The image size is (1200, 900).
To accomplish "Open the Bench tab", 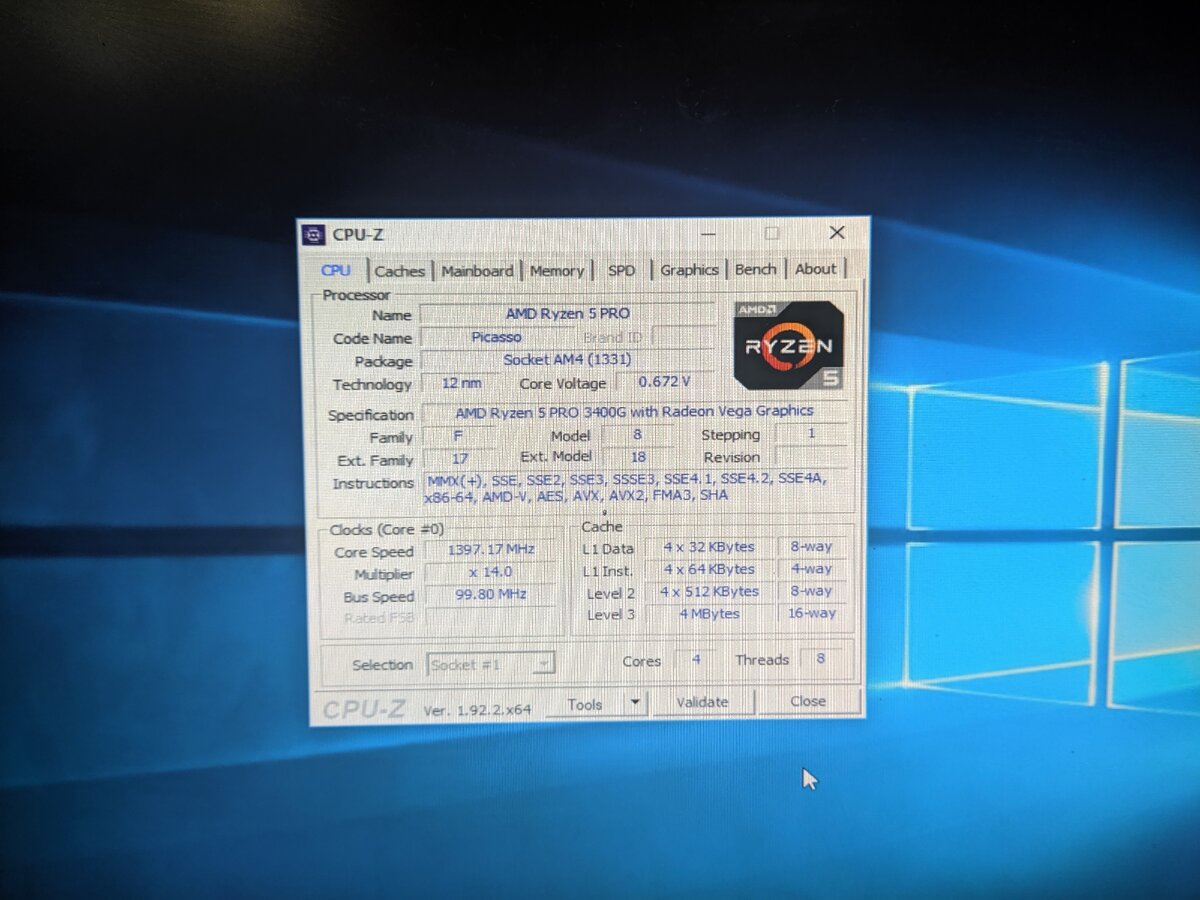I will (755, 269).
